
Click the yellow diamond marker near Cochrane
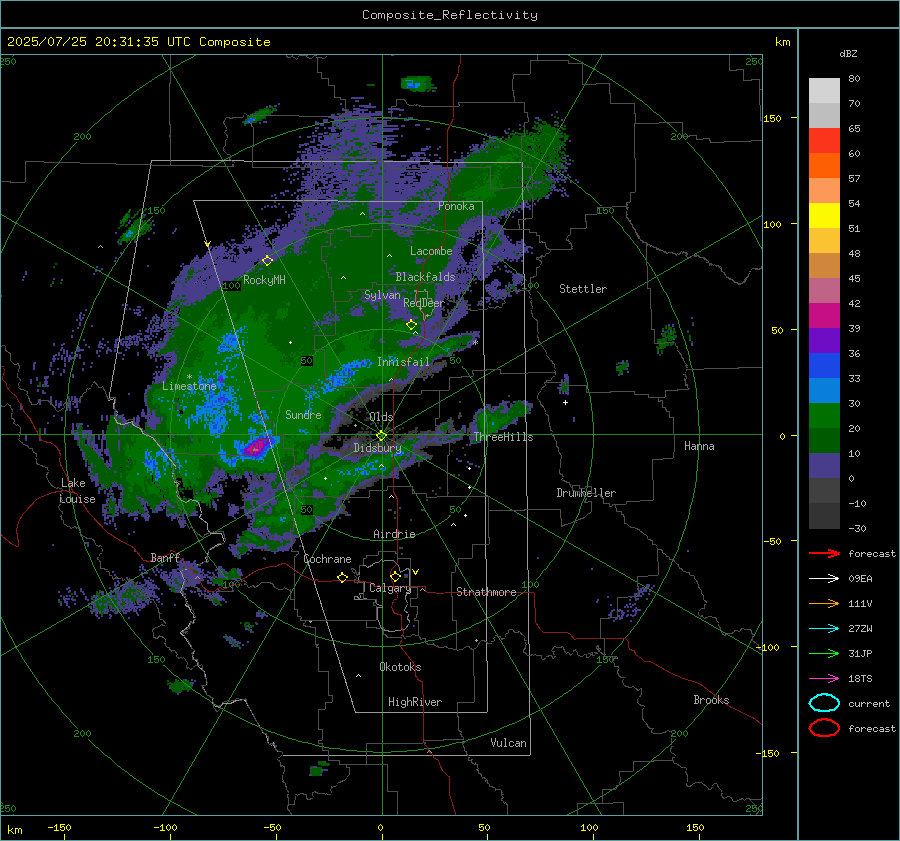pyautogui.click(x=342, y=577)
